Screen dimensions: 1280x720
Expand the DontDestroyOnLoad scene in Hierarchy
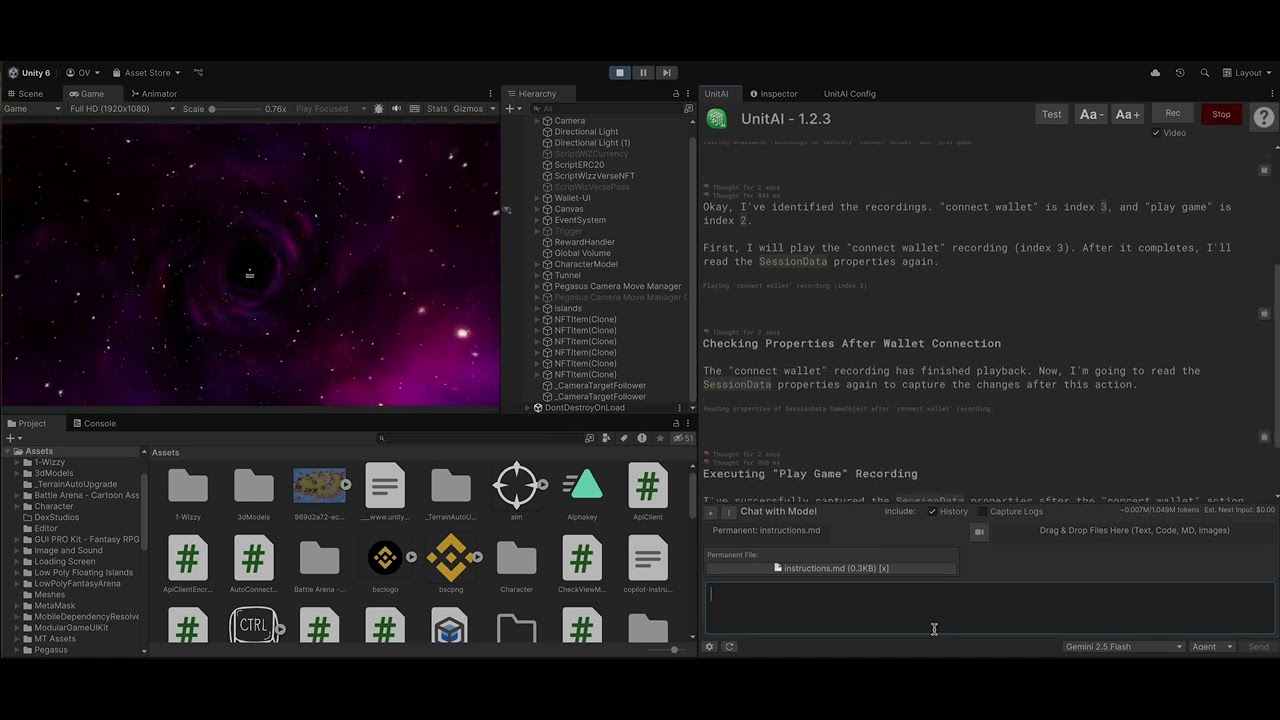point(528,408)
